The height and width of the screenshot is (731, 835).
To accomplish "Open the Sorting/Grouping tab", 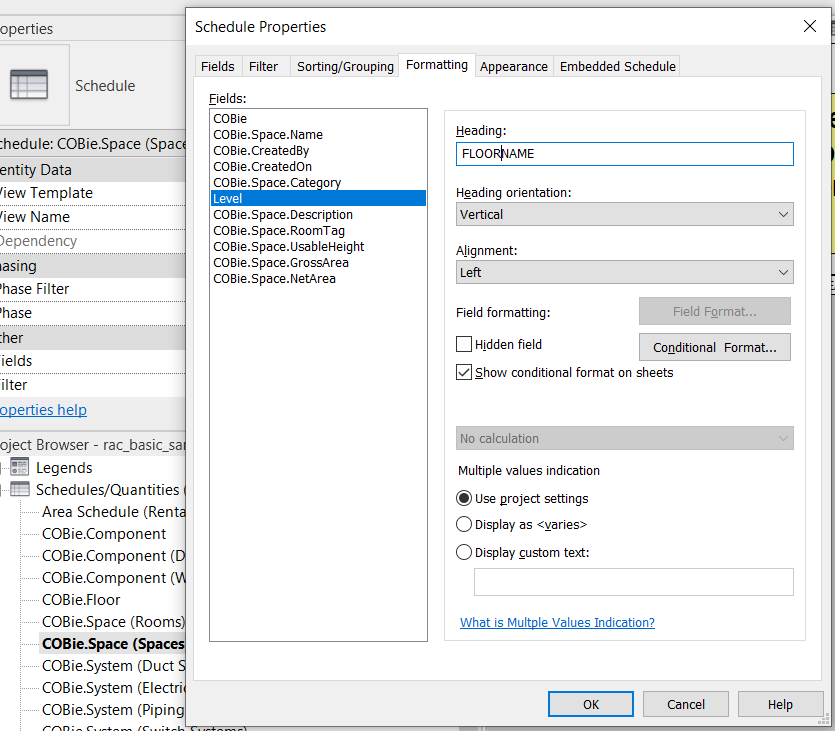I will [x=345, y=66].
